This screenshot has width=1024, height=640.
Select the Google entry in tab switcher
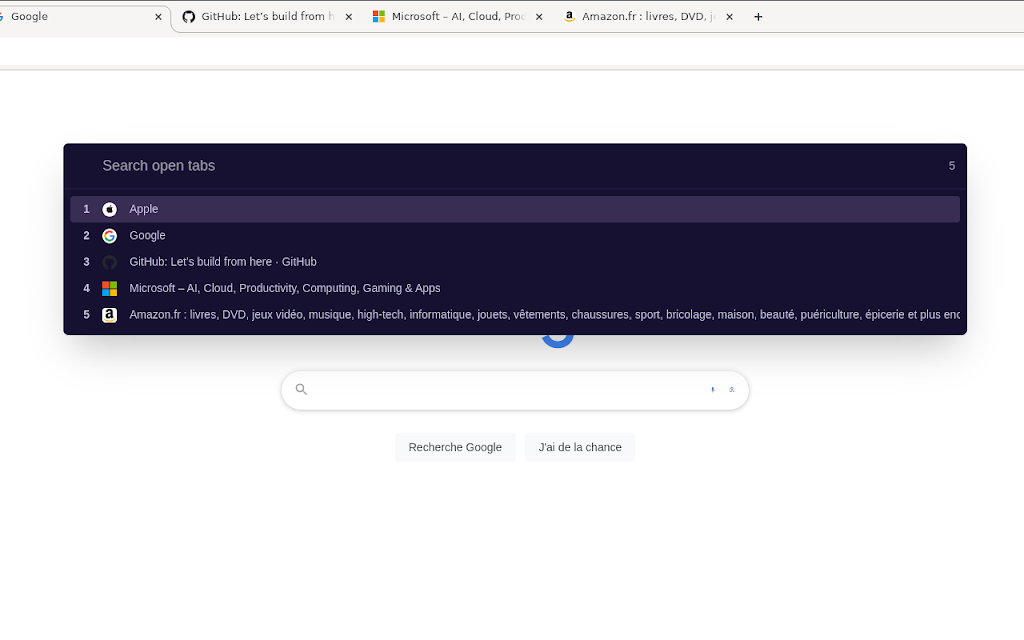515,236
